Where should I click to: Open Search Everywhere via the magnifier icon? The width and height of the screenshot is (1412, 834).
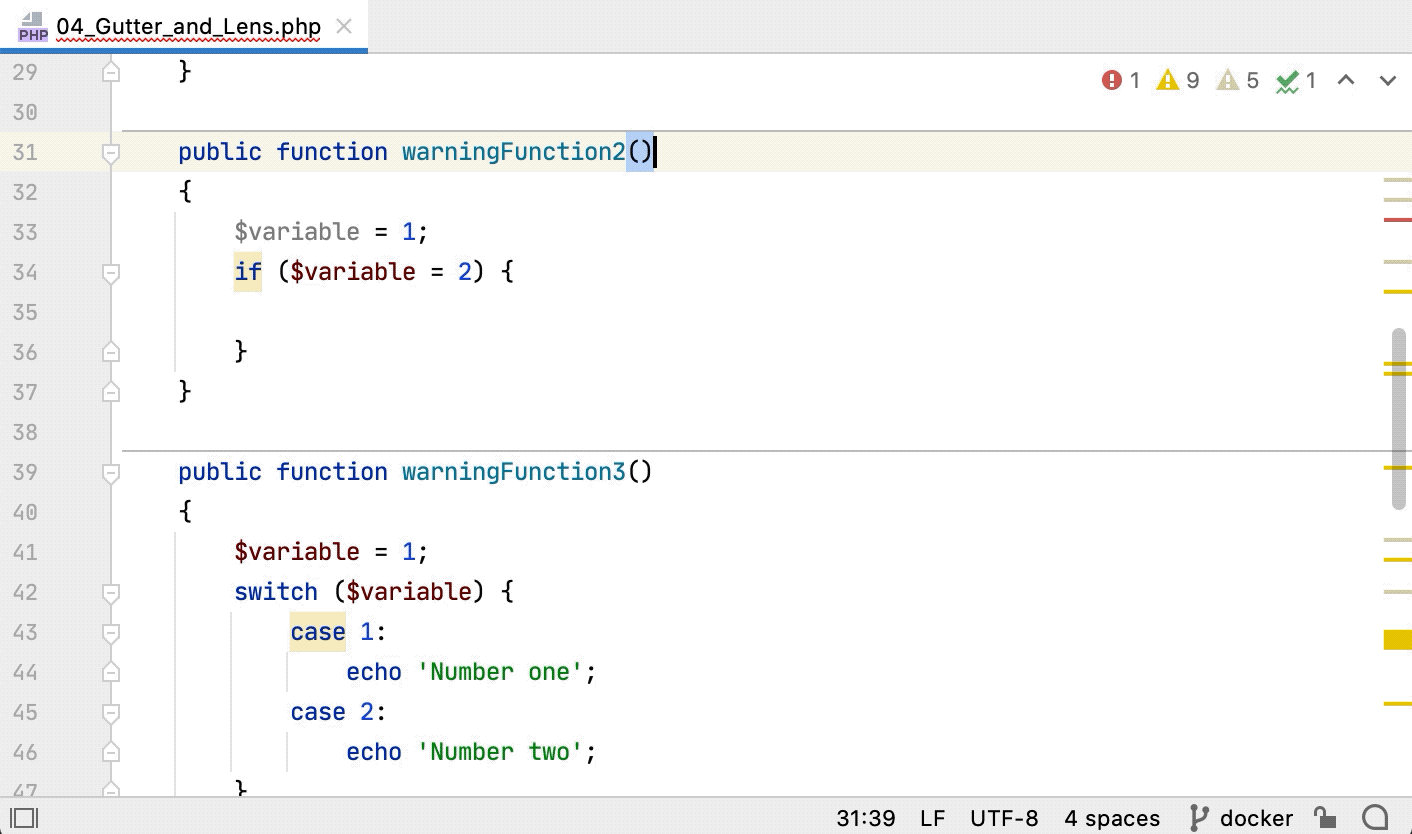[x=1377, y=817]
